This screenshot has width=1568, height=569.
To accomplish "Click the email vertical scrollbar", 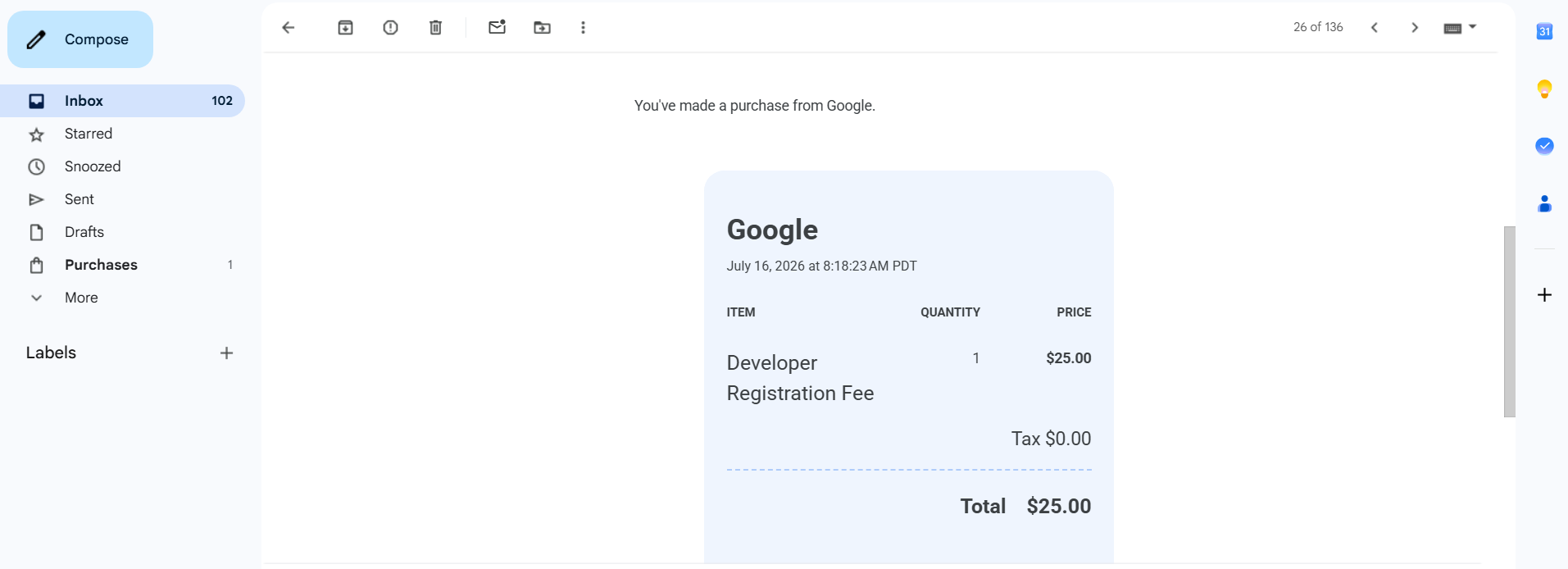I will 1509,321.
